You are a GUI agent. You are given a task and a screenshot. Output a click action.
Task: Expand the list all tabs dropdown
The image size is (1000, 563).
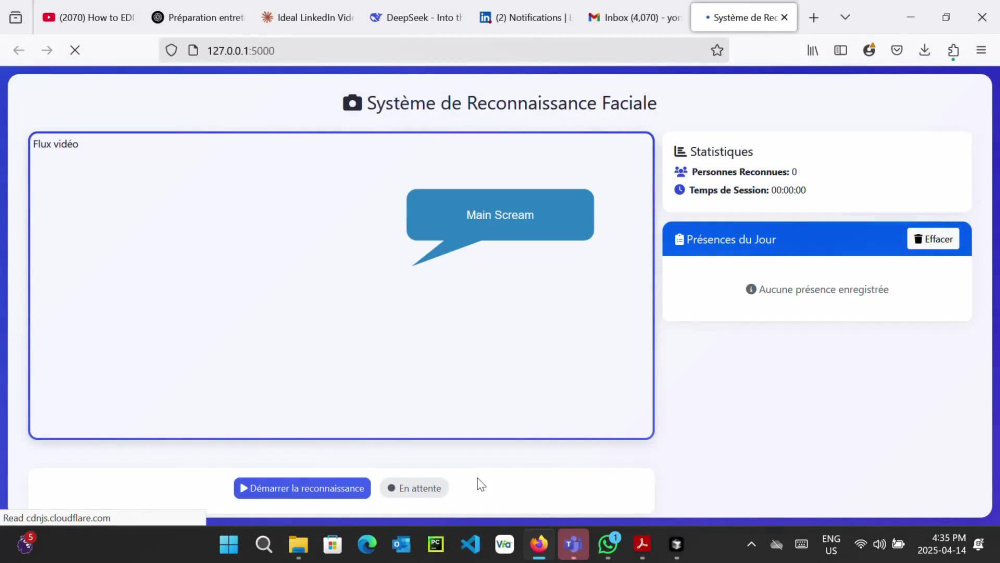tap(845, 17)
